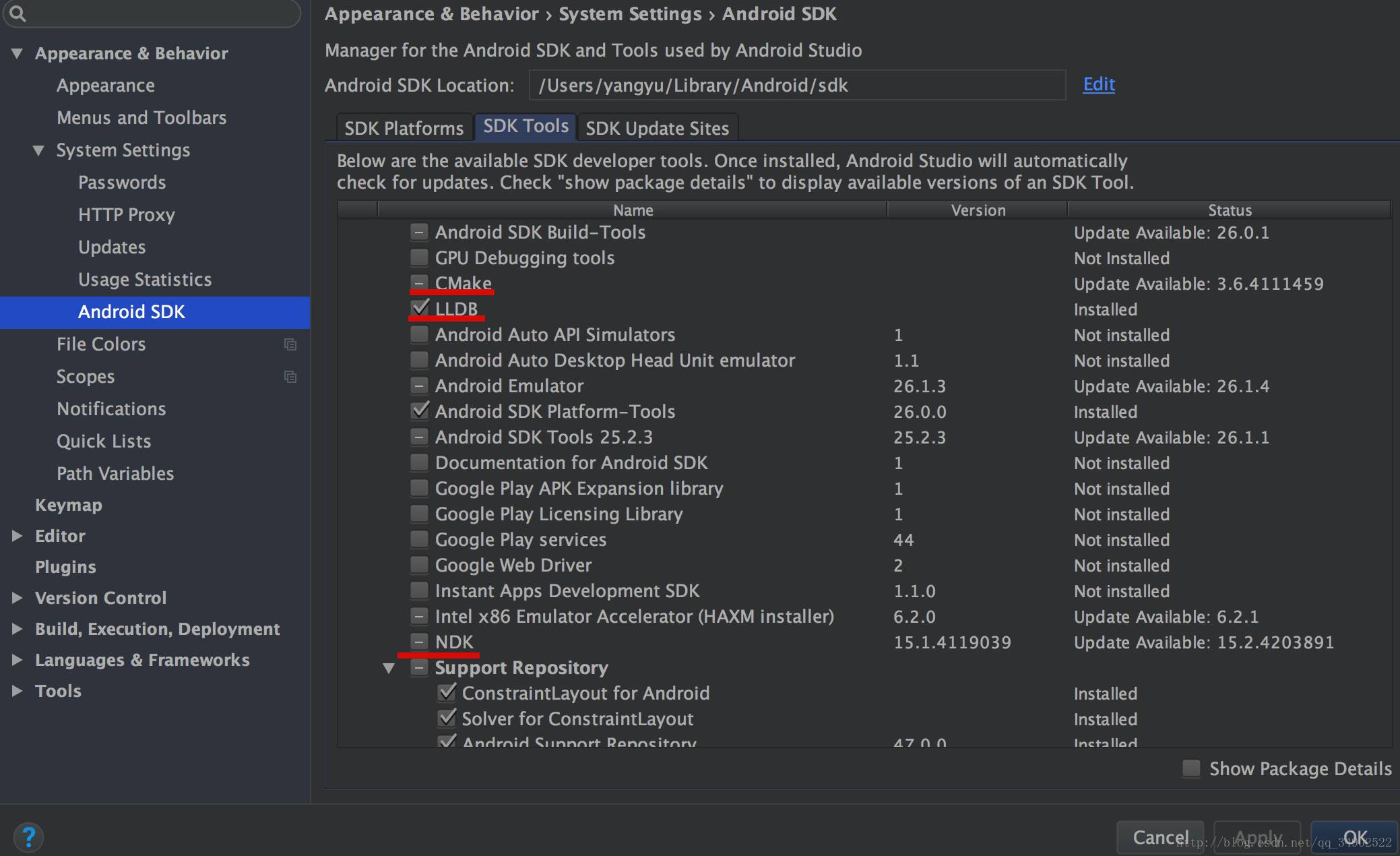This screenshot has height=856, width=1400.
Task: Open help via the question mark icon
Action: pos(28,837)
